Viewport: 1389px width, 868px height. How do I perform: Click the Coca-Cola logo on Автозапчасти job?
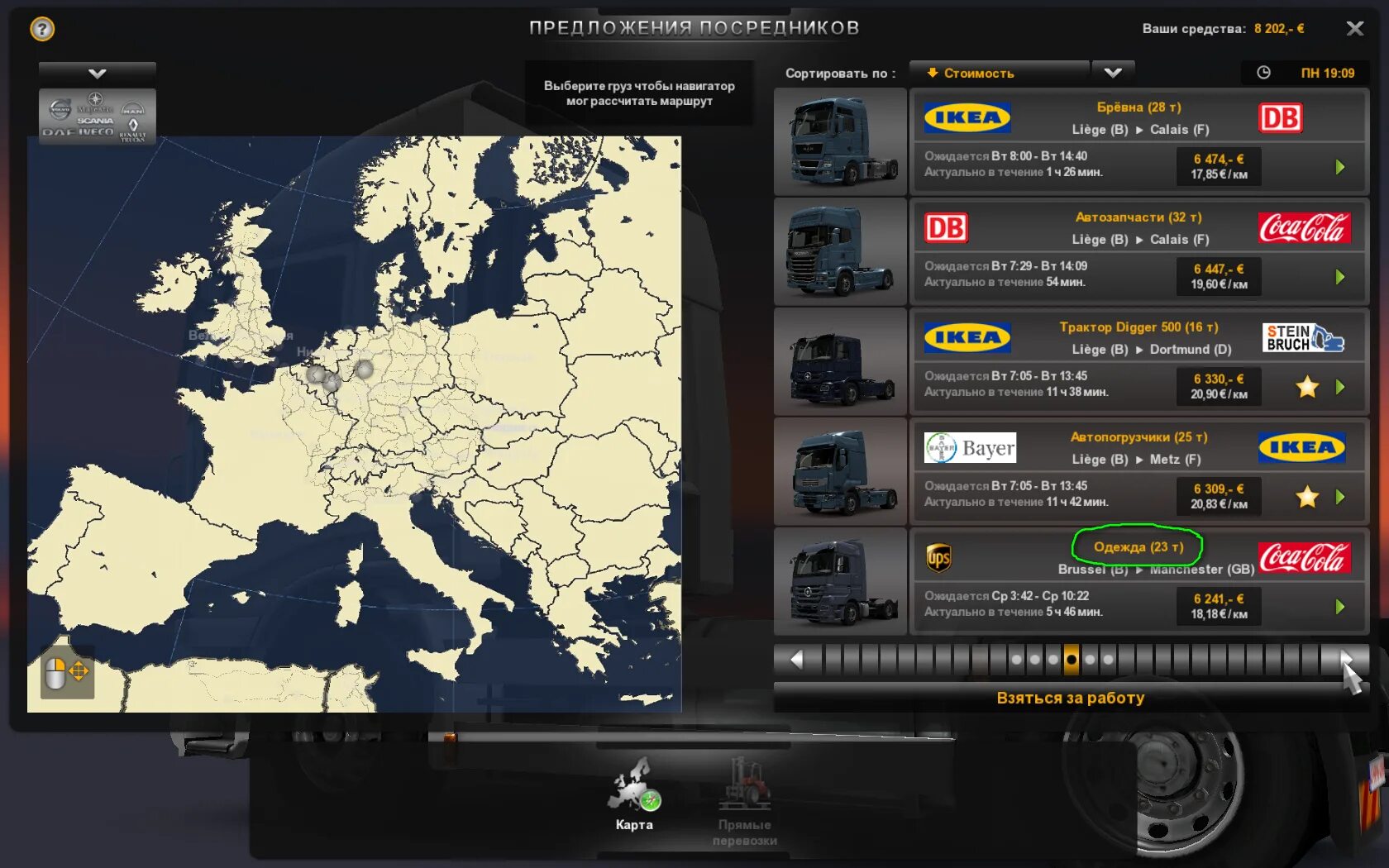[1305, 228]
